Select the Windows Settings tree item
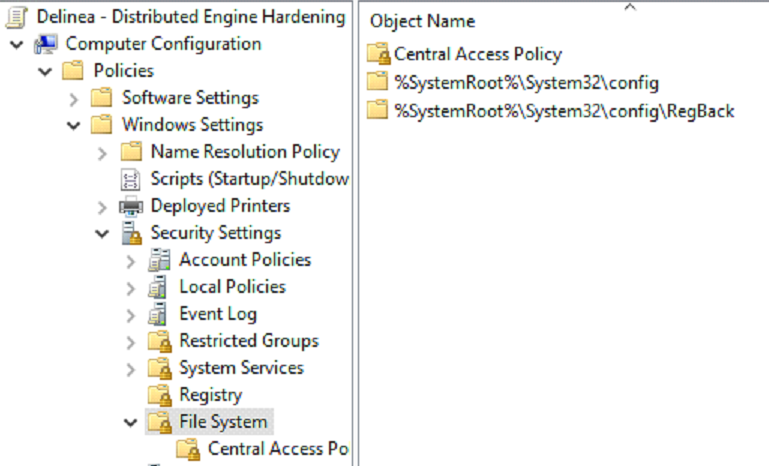 click(192, 125)
